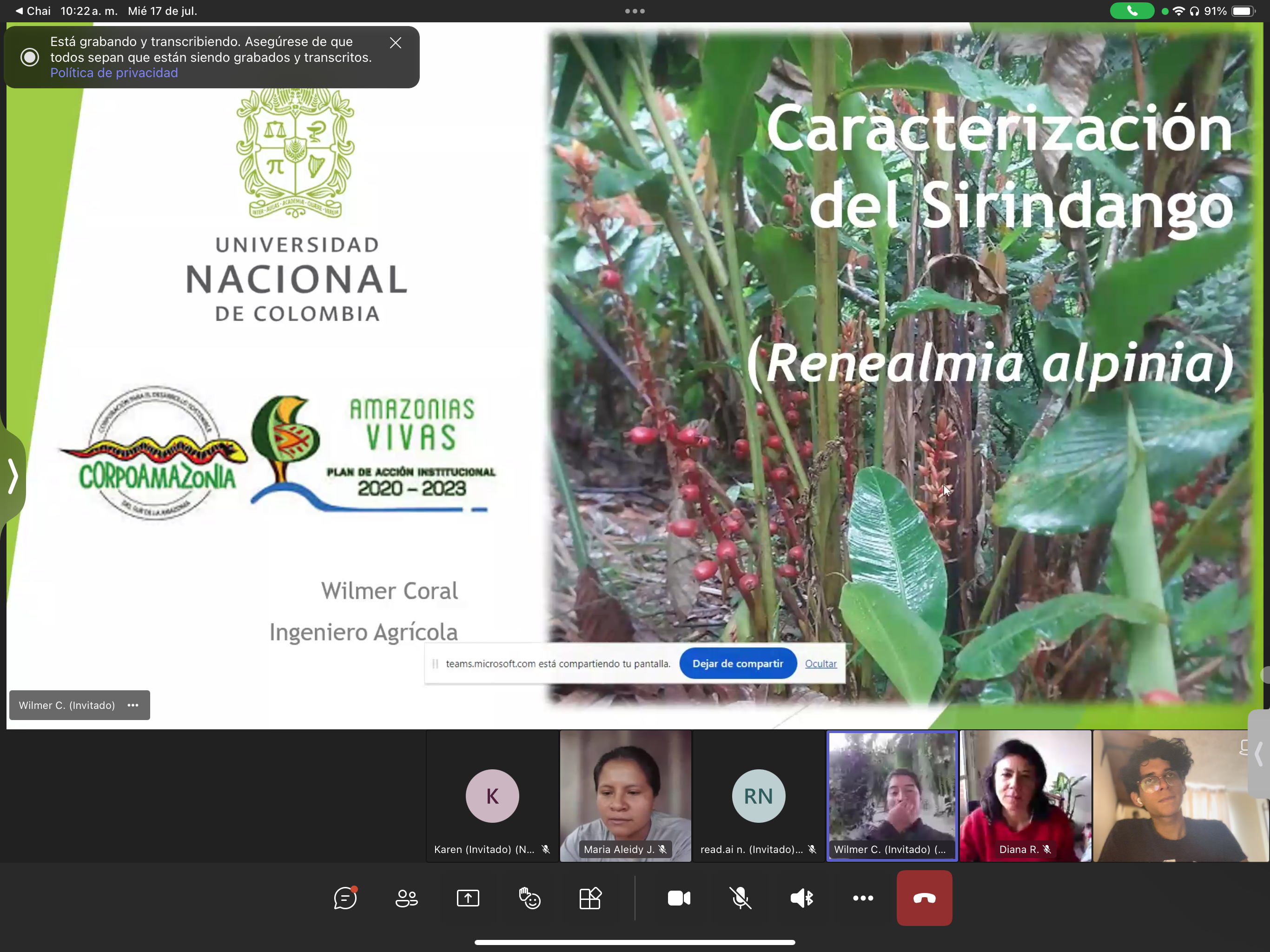The image size is (1270, 952).
Task: Expand the participant strip with the right chevron
Action: tap(1258, 754)
